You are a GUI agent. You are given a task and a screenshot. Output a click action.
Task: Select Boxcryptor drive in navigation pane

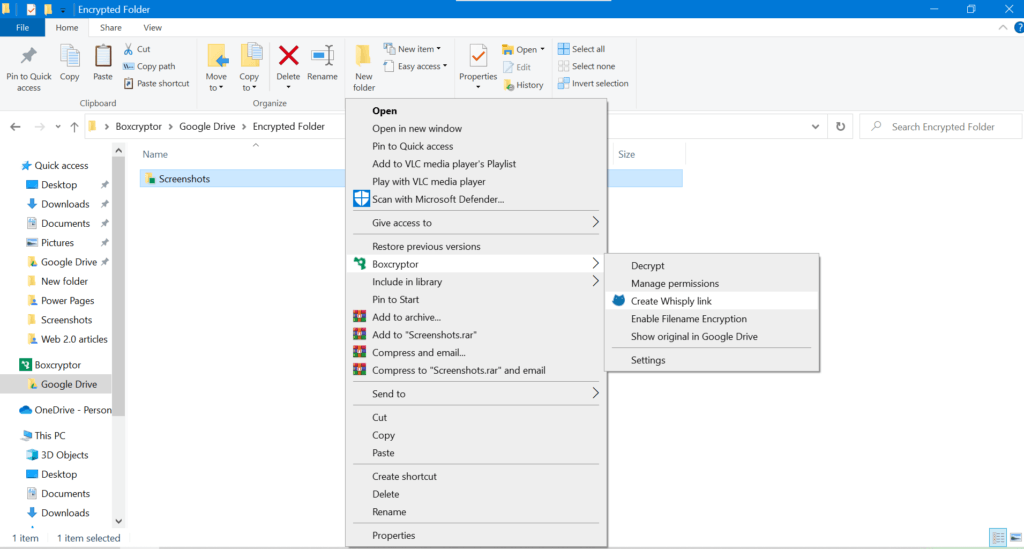(57, 365)
